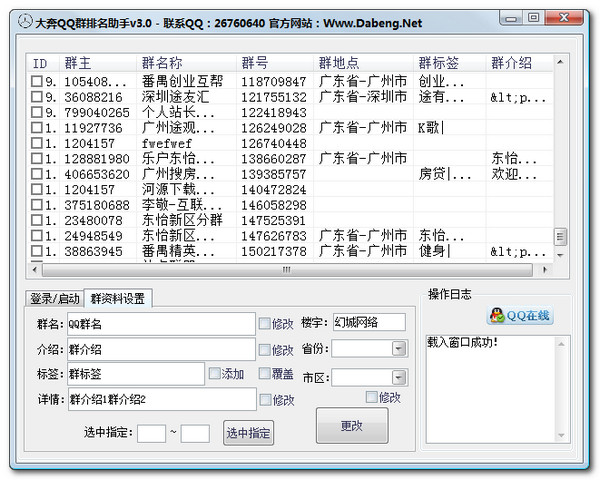
Task: Click group name 东怡新区分群
Action: pyautogui.click(x=182, y=220)
